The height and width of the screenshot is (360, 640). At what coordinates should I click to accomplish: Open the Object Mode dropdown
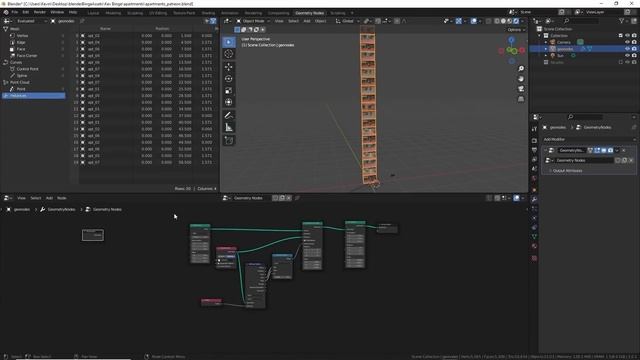253,21
